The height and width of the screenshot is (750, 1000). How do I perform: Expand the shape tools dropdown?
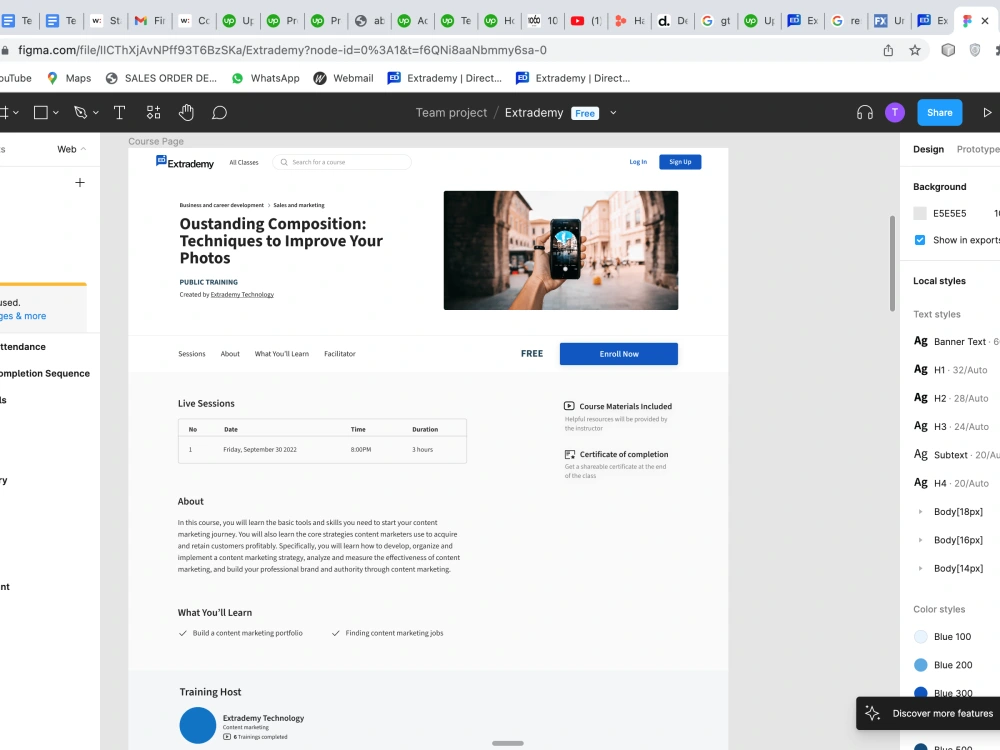point(57,112)
